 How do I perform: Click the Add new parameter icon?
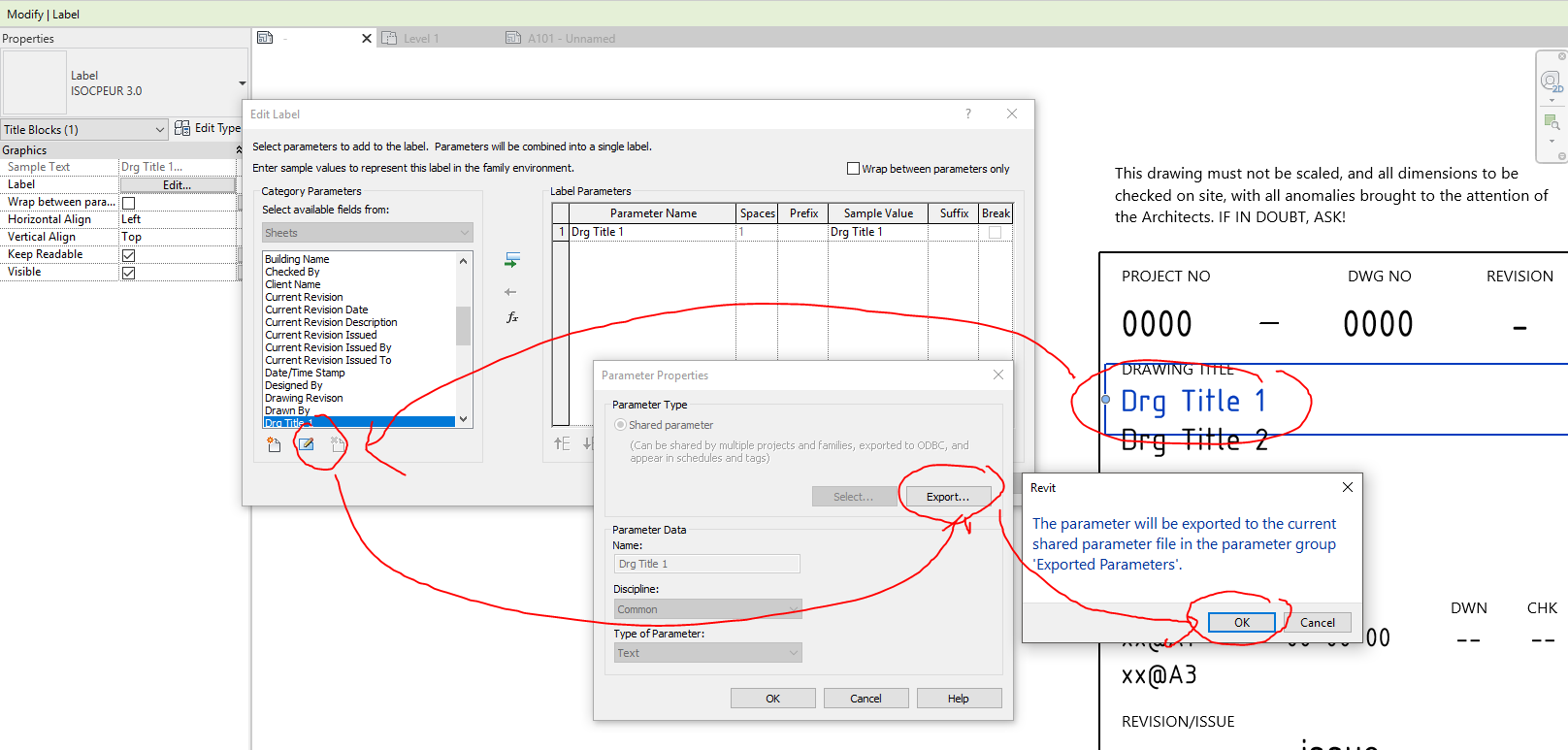[x=274, y=444]
